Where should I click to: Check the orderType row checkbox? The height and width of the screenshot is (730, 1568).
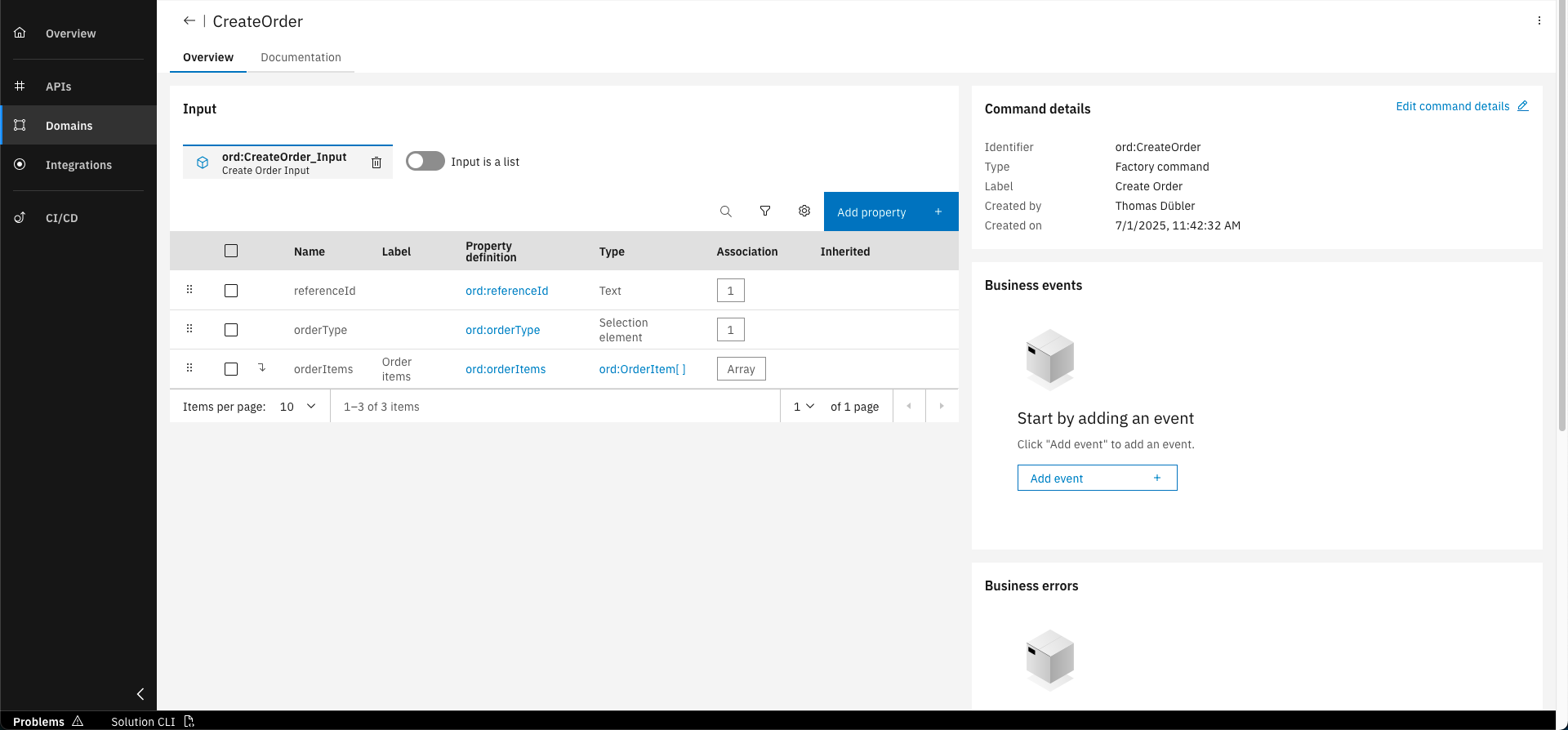pos(231,330)
